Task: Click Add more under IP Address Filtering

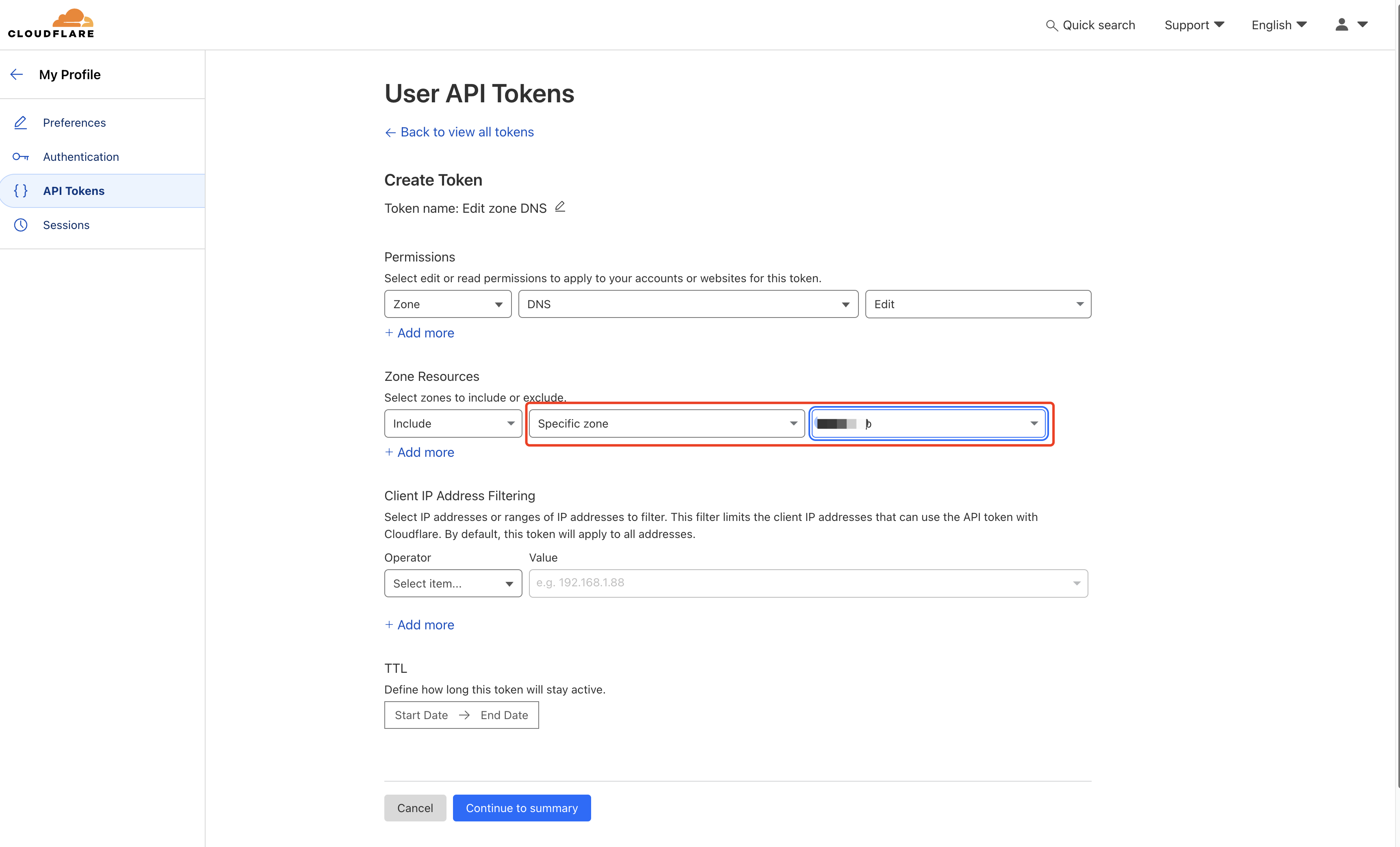Action: click(419, 624)
